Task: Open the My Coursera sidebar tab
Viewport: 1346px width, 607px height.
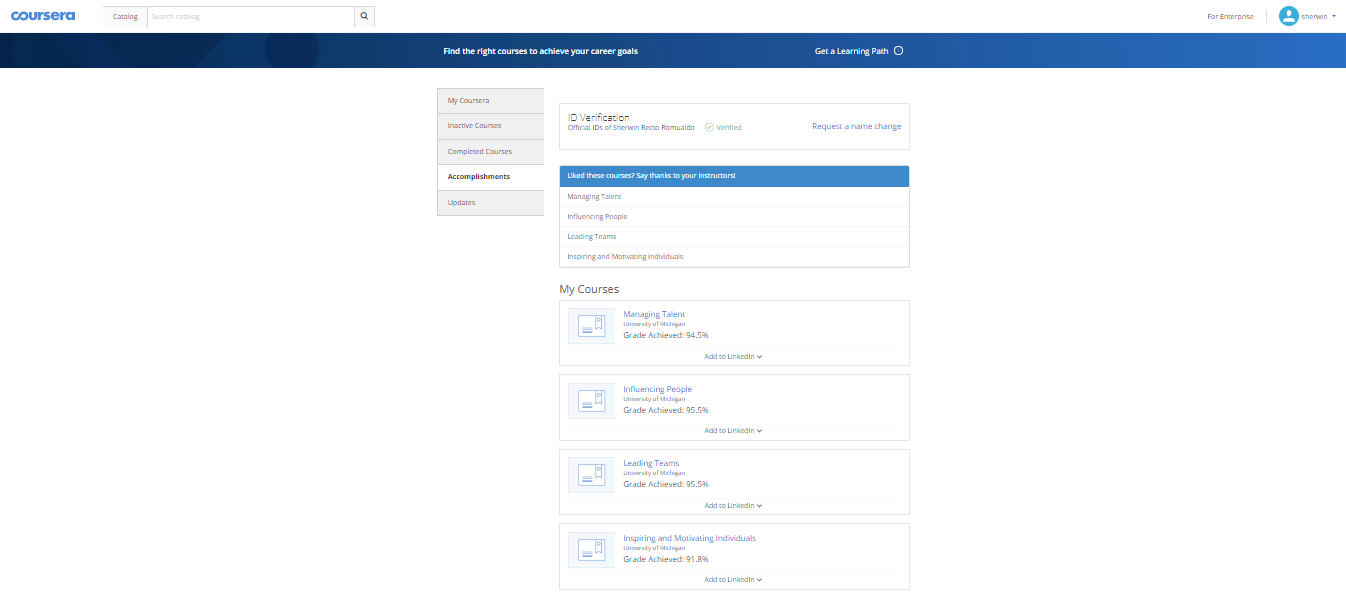Action: point(490,101)
